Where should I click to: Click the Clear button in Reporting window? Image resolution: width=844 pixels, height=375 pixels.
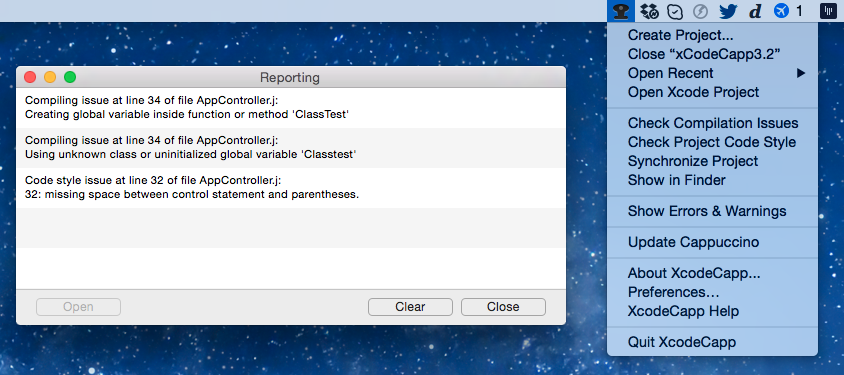point(410,307)
